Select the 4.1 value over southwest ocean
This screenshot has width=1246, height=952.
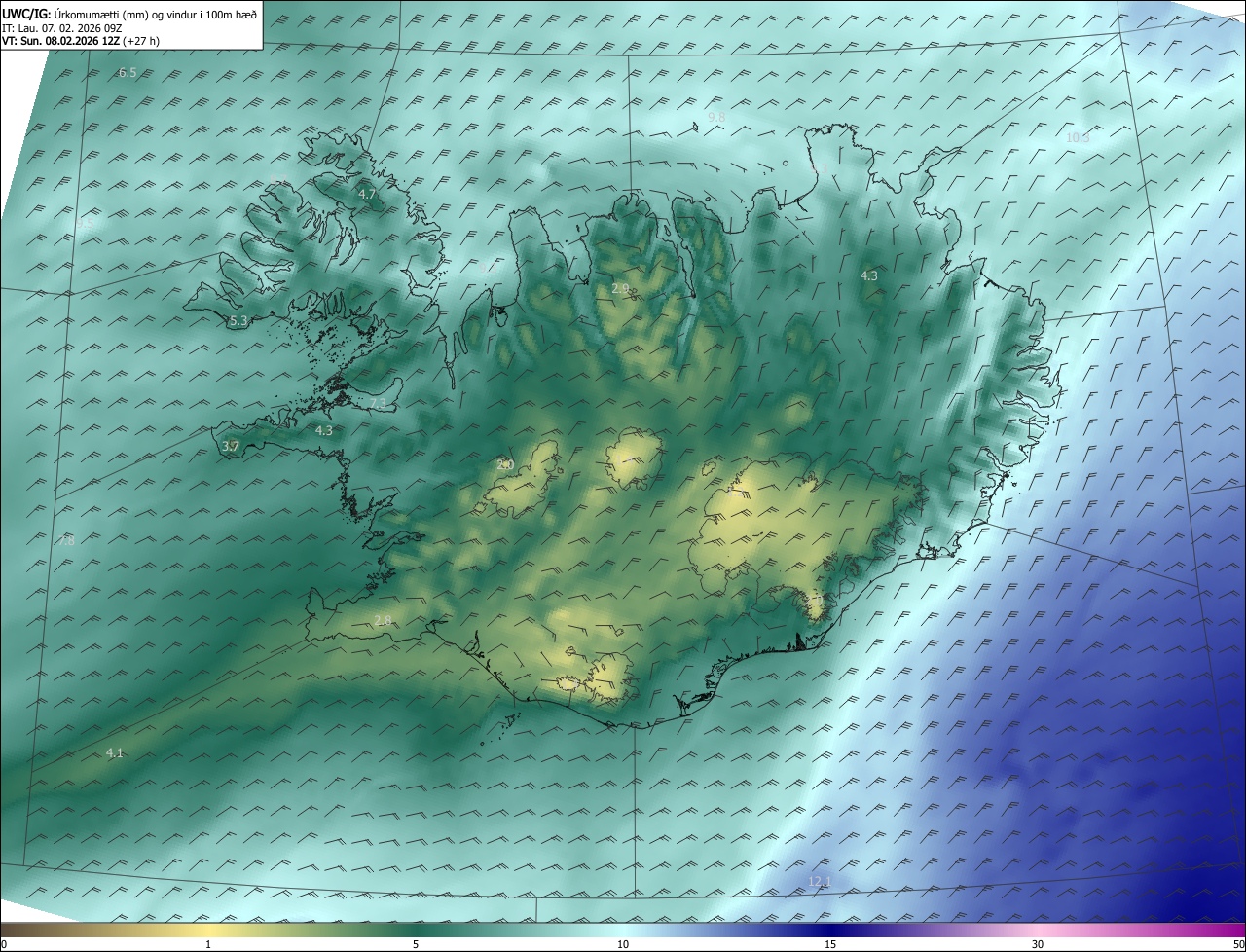(x=115, y=752)
